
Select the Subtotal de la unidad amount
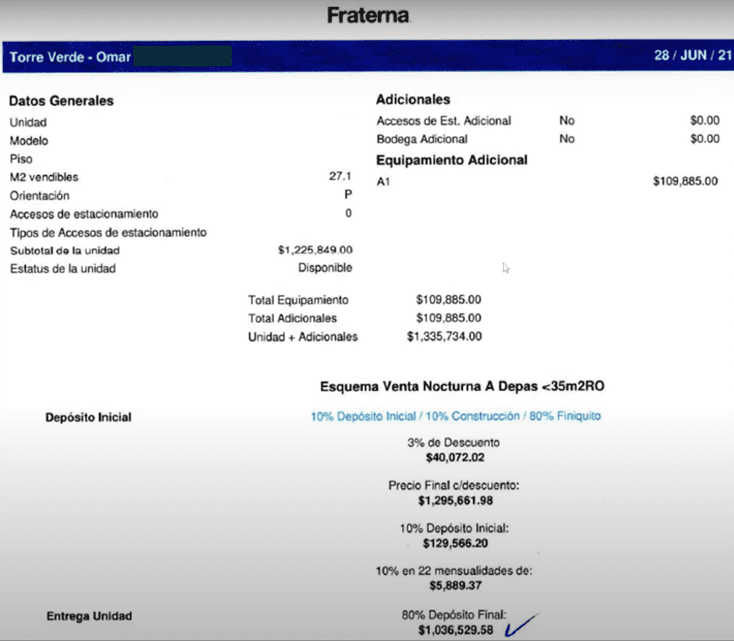[315, 250]
